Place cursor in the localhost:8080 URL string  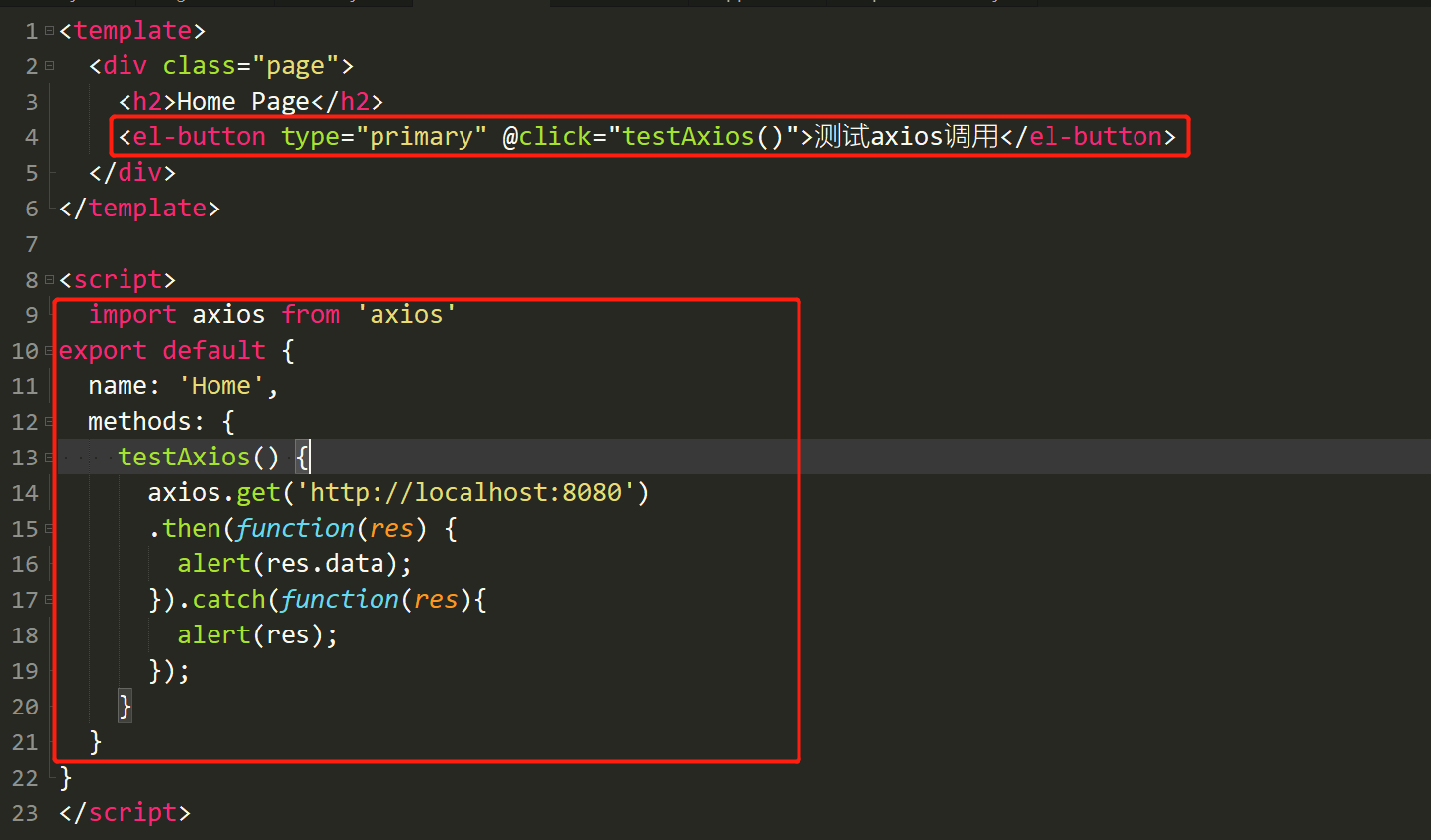pos(464,492)
